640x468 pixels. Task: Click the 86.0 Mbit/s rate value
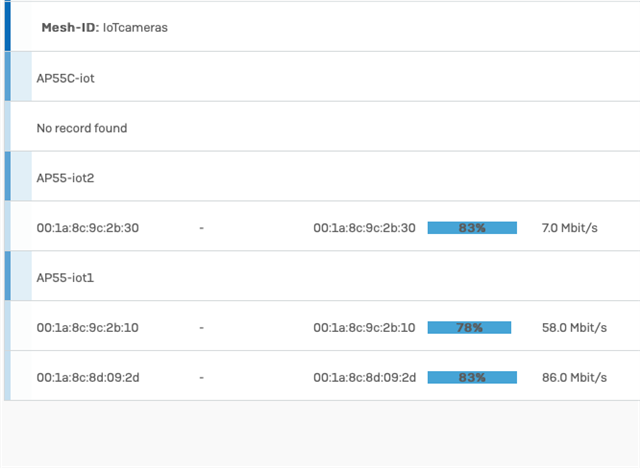tap(572, 378)
